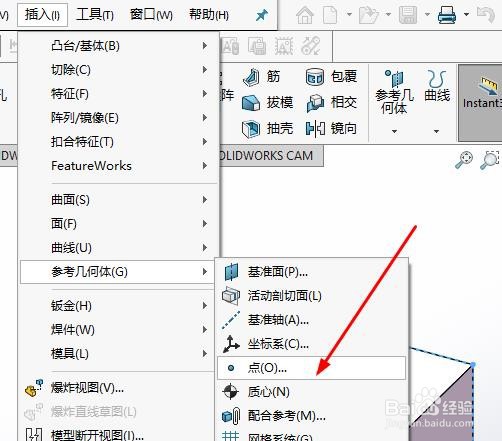502x441 pixels.
Task: Click the 筋 (Rib) tool icon
Action: coord(251,77)
